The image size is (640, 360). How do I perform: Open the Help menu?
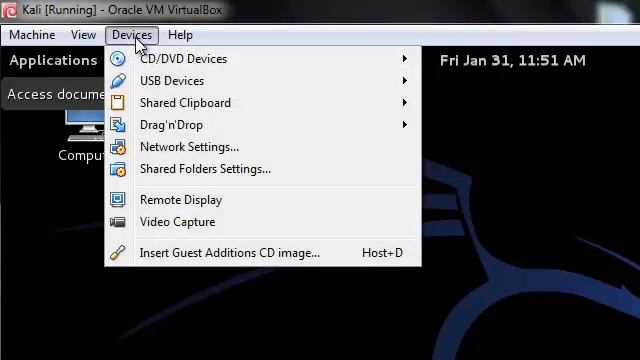180,35
